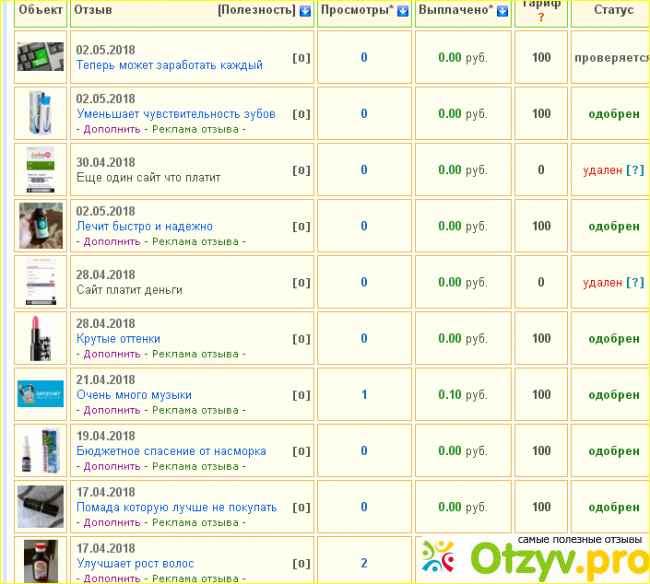The image size is (650, 584).
Task: Click [?] help next to first удален status
Action: (635, 170)
